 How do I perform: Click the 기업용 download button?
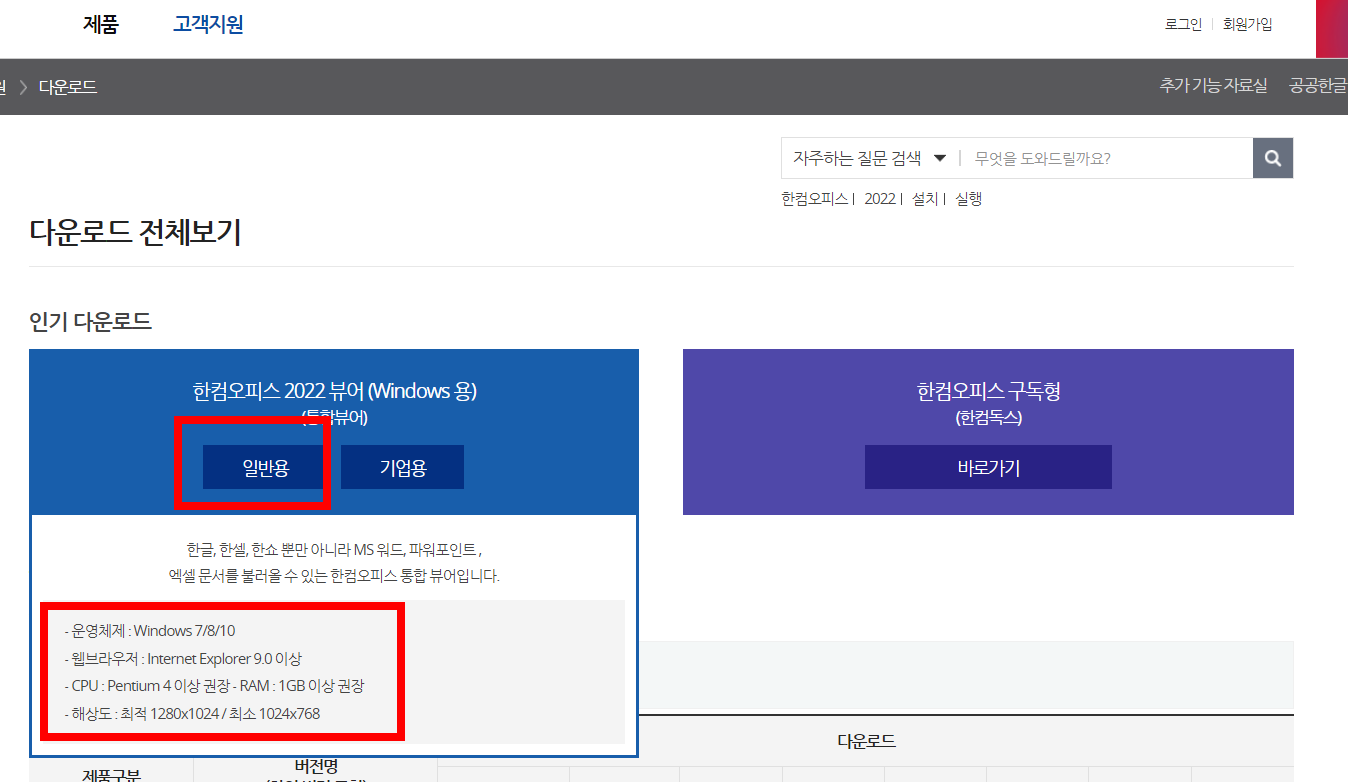coord(402,466)
